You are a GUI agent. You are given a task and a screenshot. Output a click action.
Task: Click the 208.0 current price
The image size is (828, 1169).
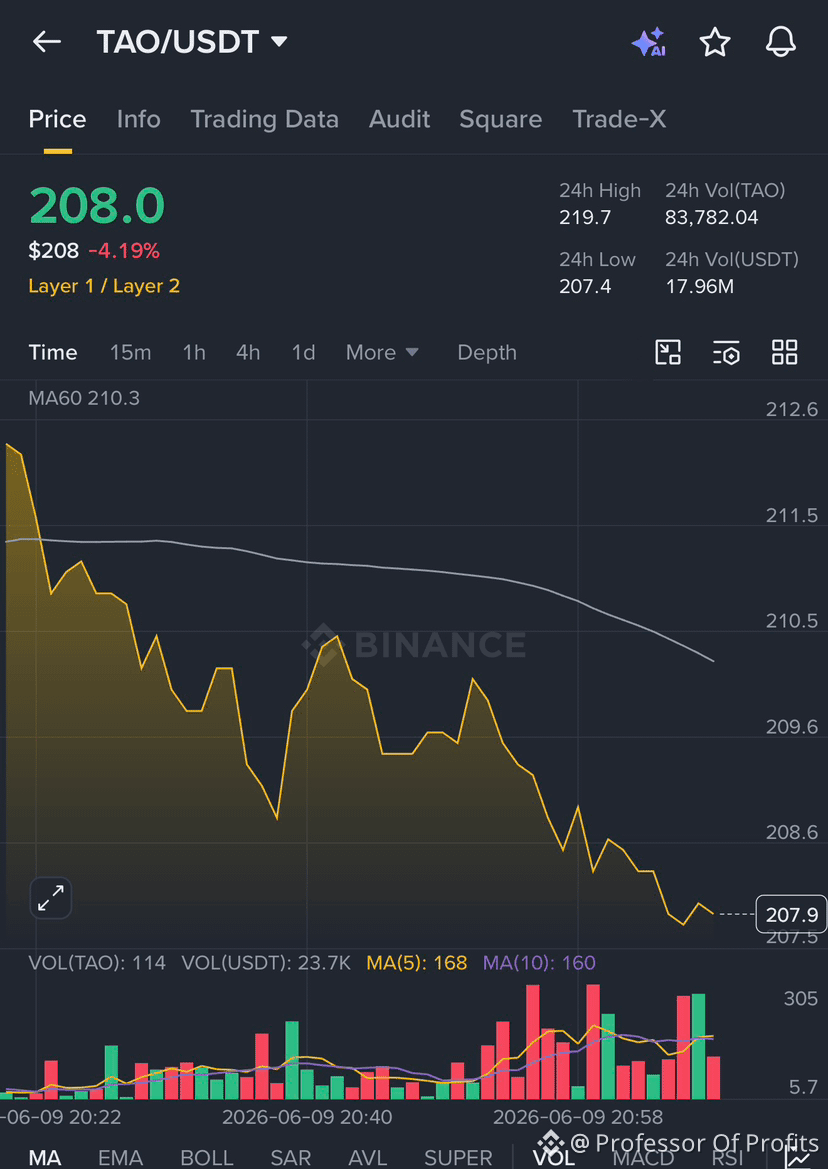pyautogui.click(x=97, y=206)
